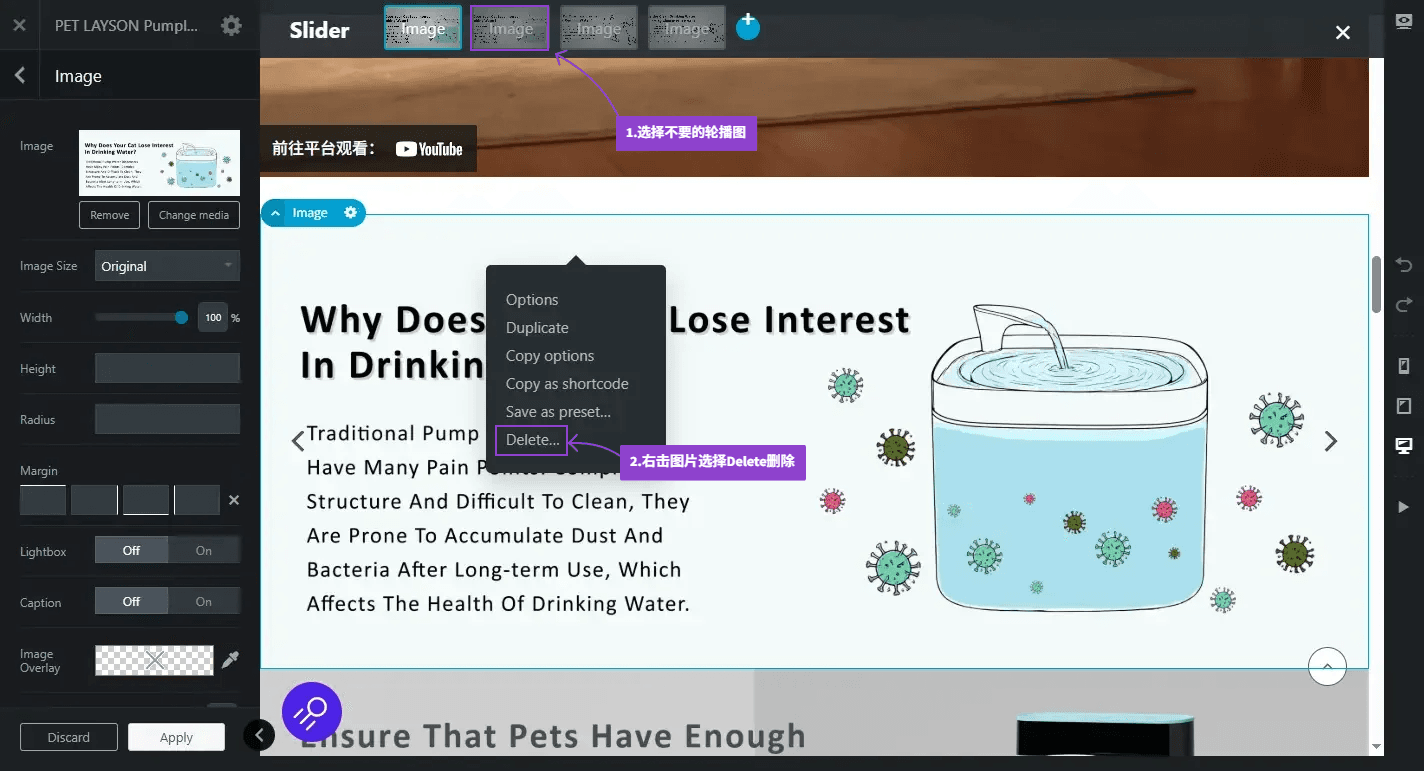Add new slide with plus icon
The image size is (1424, 771).
(x=747, y=27)
